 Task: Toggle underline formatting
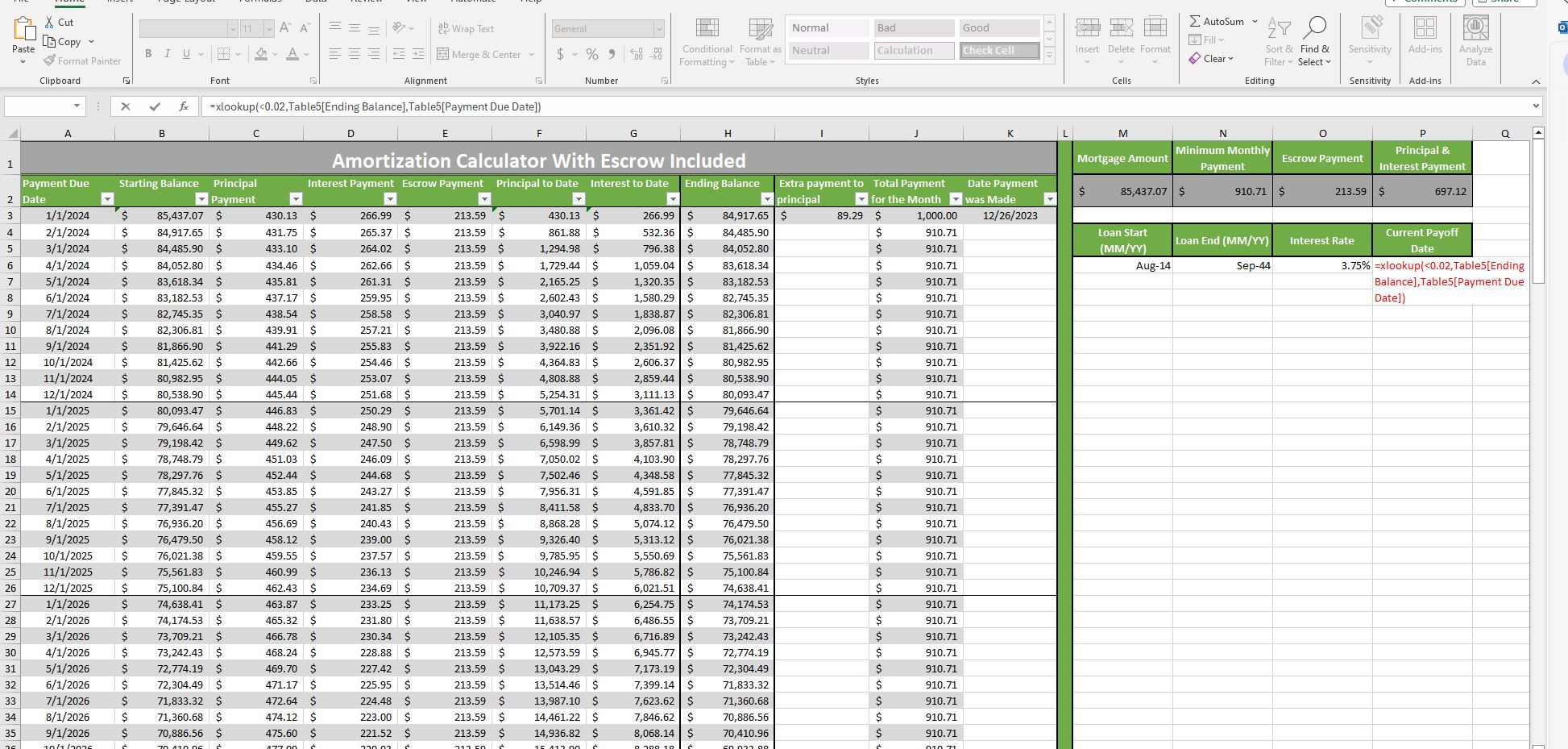(x=187, y=54)
